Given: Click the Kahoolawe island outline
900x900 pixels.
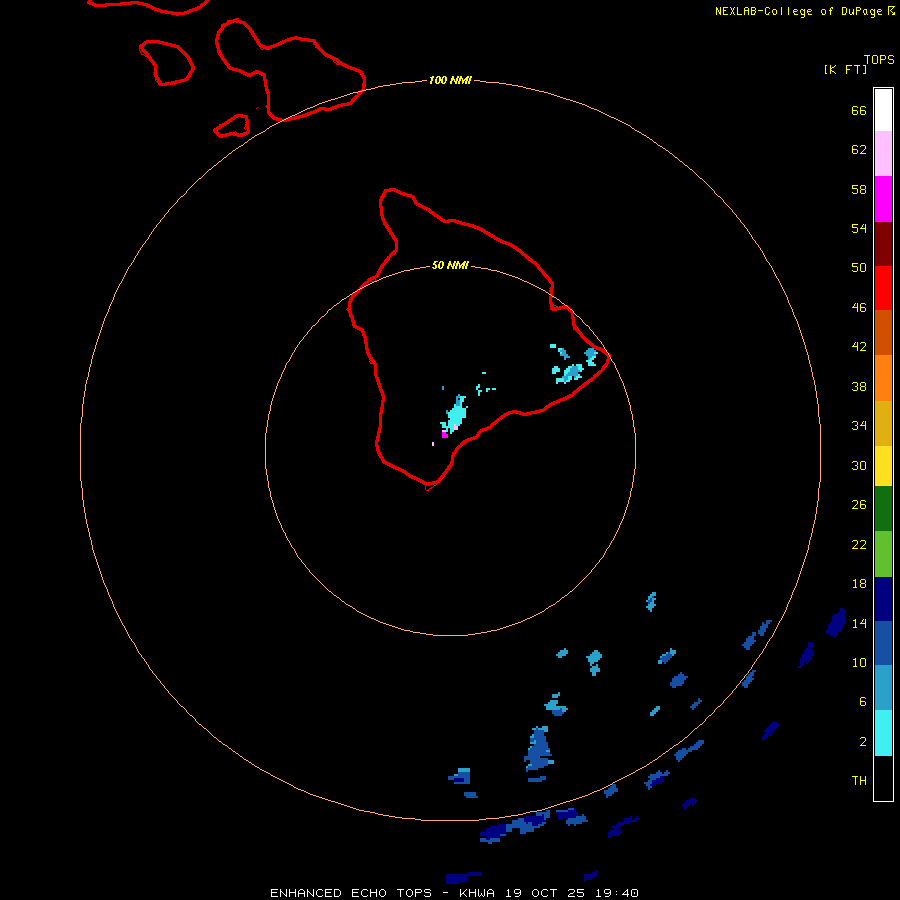Looking at the screenshot, I should [x=232, y=126].
